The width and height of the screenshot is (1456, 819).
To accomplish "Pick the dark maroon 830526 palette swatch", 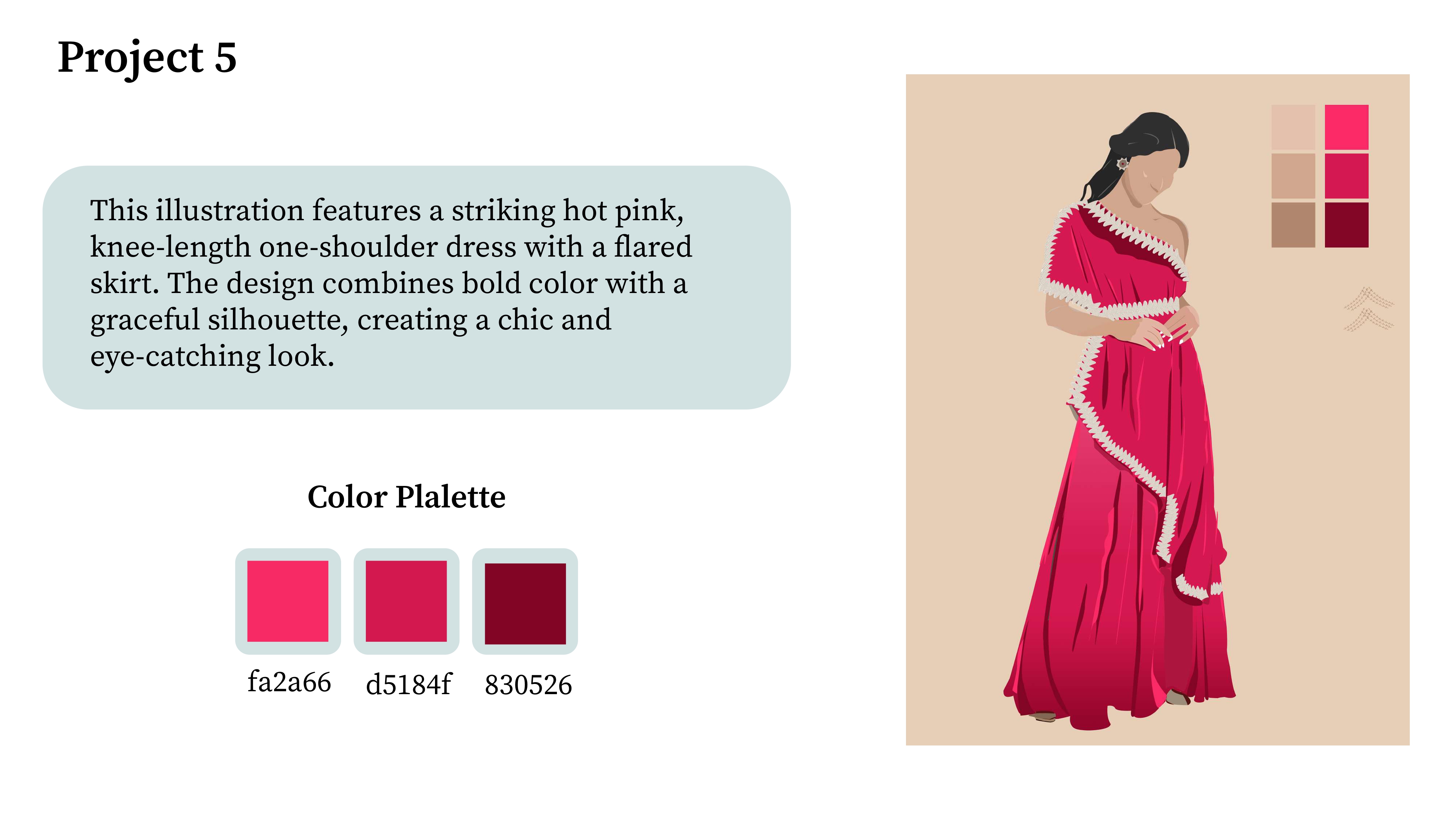I will pyautogui.click(x=525, y=603).
